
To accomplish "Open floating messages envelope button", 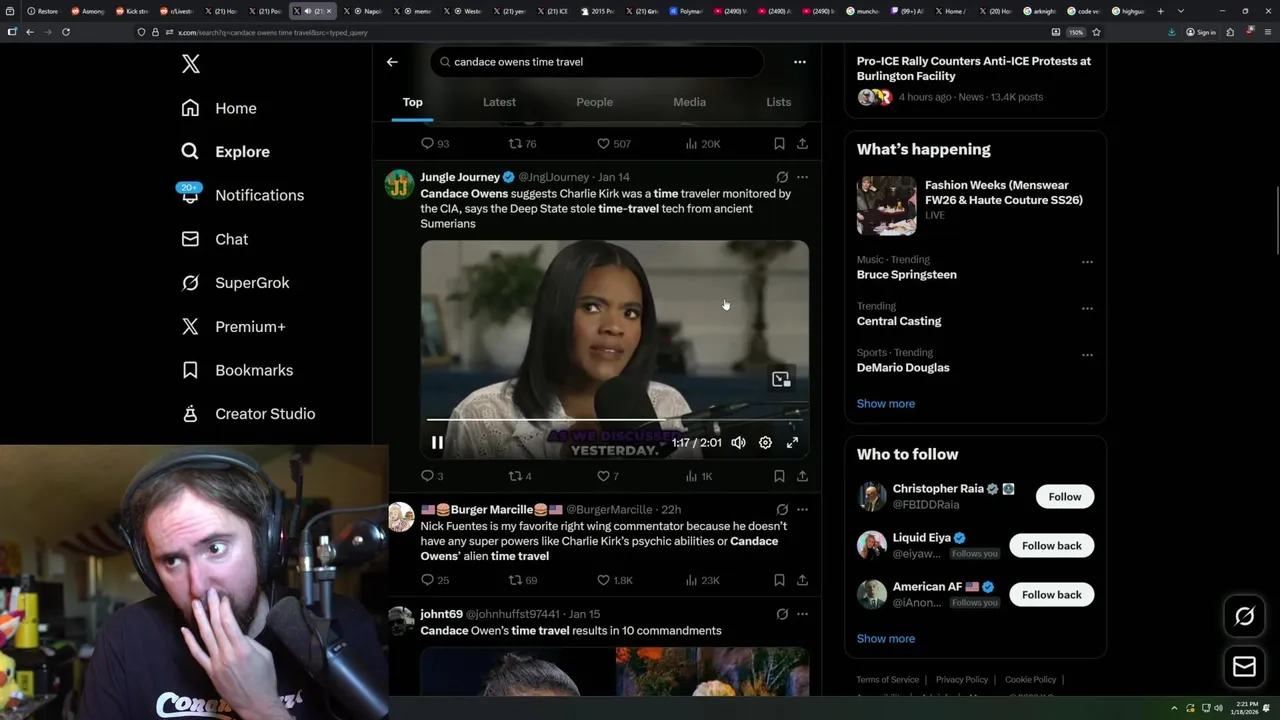I will 1245,667.
